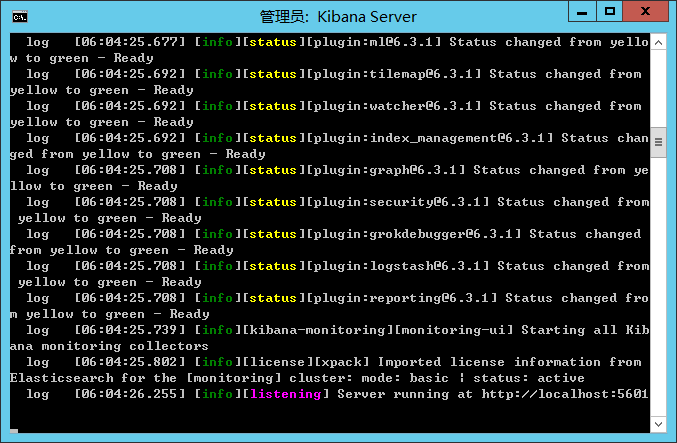Click the 'mode: basic' text

pyautogui.click(x=405, y=378)
